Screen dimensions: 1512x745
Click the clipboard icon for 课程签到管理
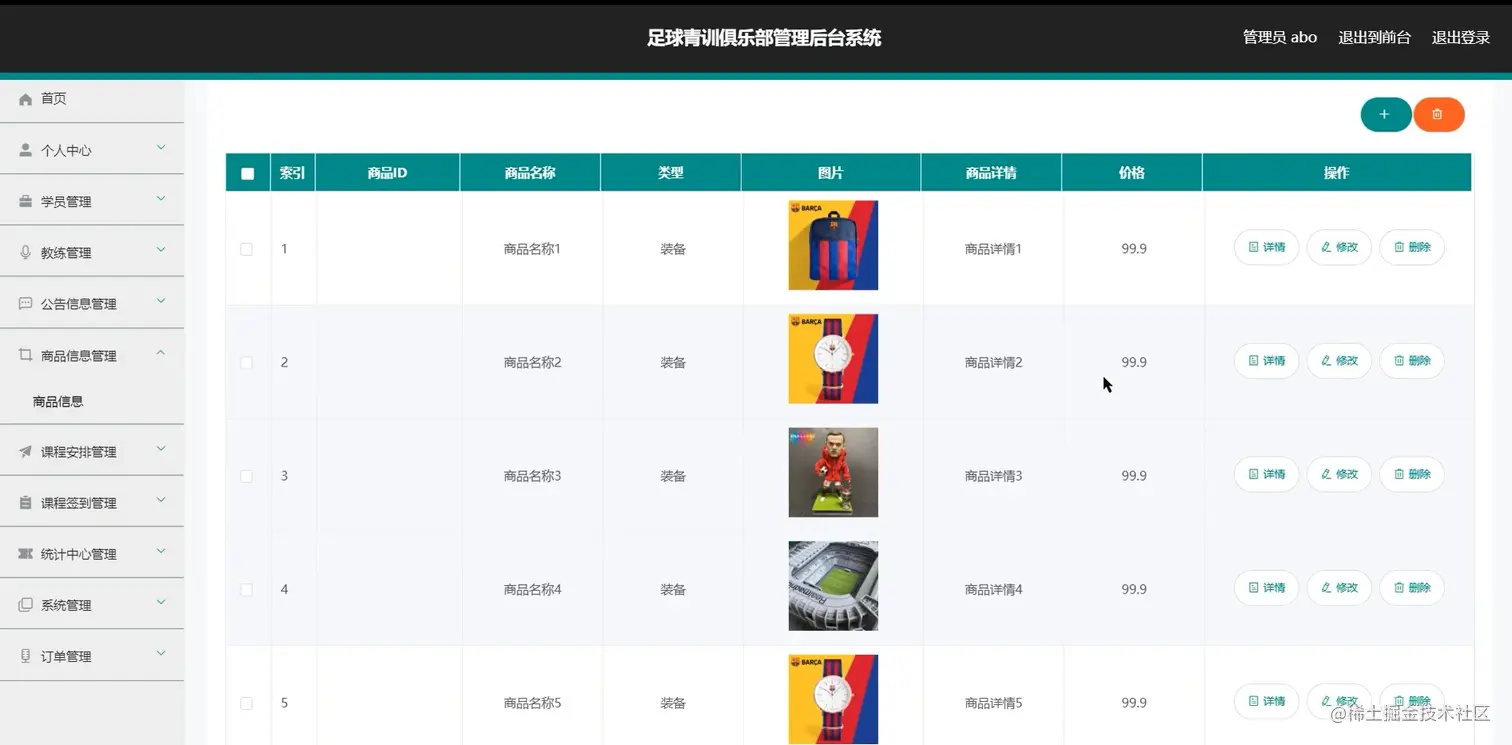click(26, 502)
